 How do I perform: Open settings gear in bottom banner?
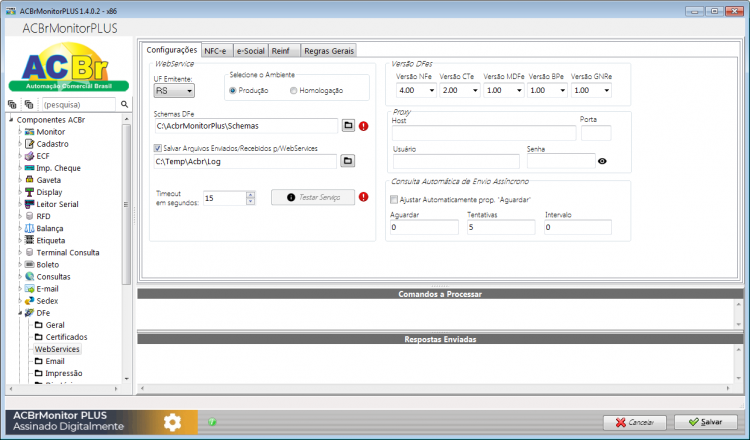pos(172,422)
